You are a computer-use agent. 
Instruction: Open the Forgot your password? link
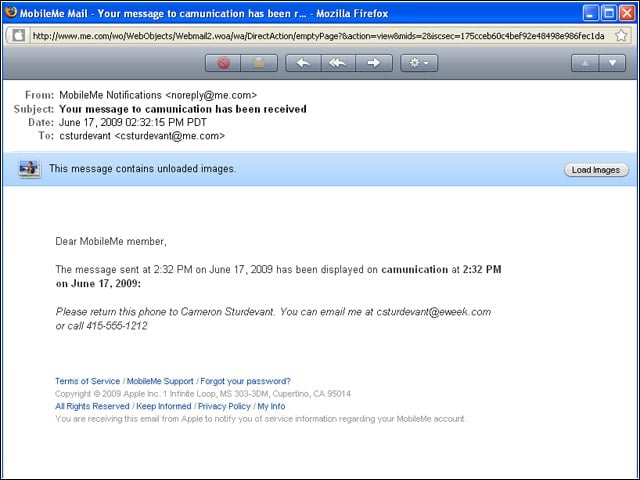245,381
